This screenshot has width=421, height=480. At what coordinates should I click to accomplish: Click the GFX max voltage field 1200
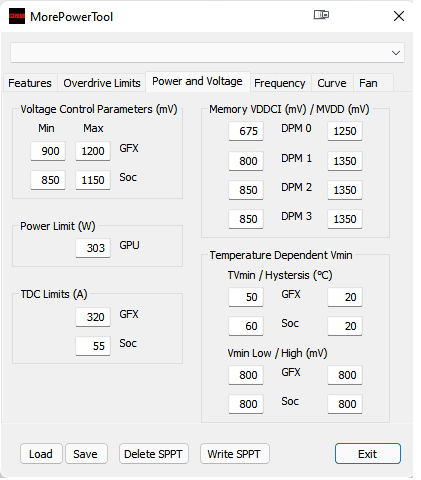tap(93, 151)
